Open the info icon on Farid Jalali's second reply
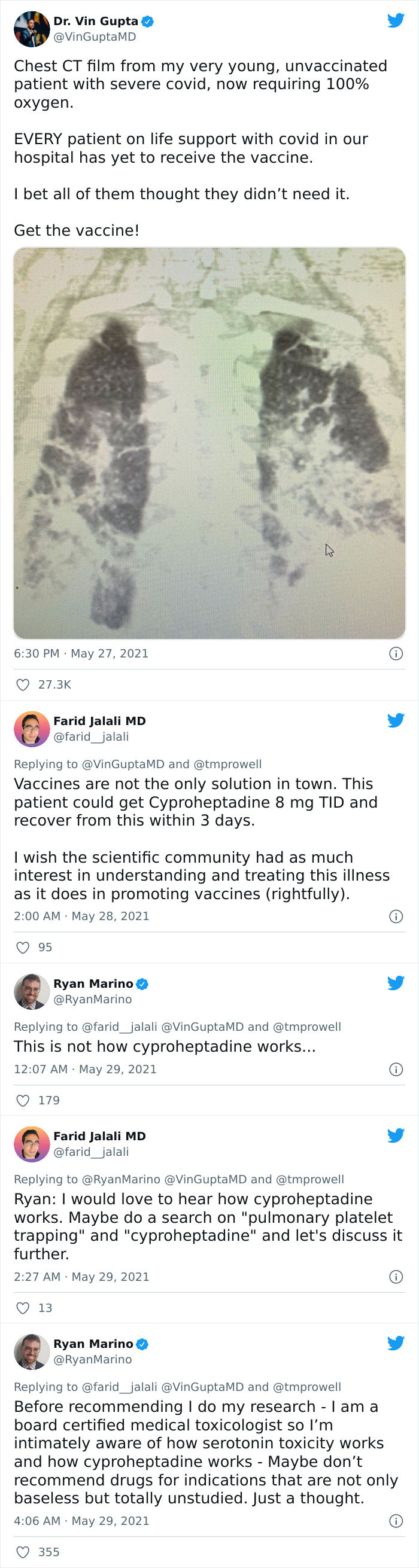Viewport: 419px width, 1568px height. (x=396, y=1277)
